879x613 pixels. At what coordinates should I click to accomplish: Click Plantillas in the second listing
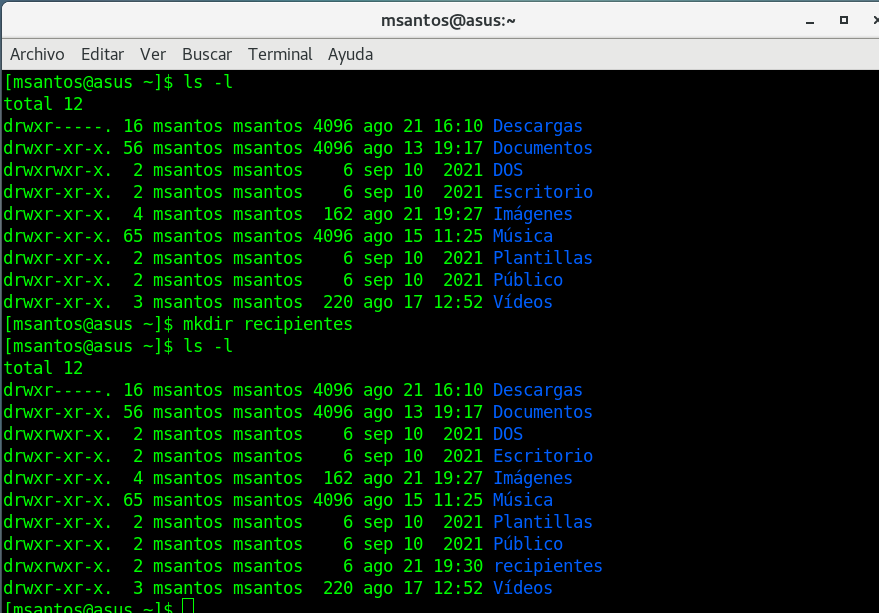[x=542, y=522]
